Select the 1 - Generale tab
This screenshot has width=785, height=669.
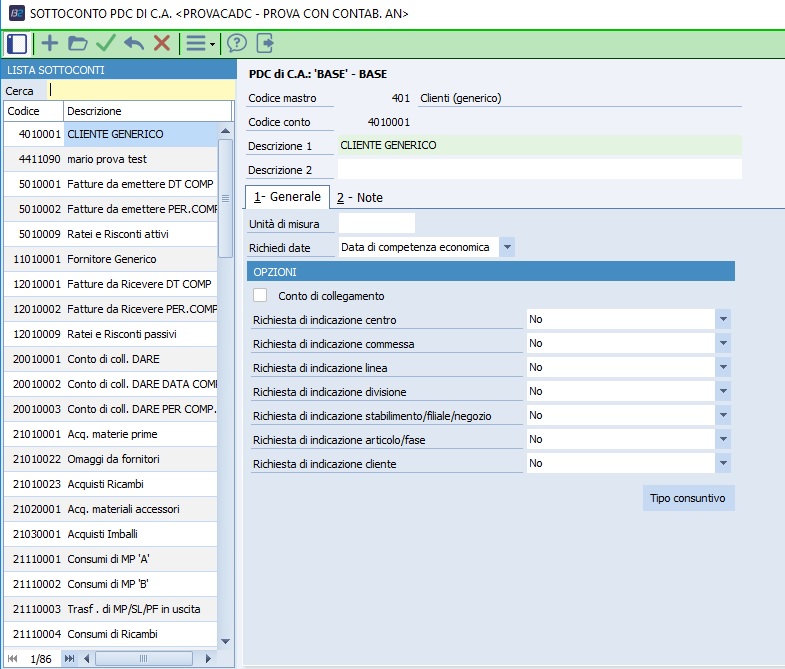tap(287, 197)
